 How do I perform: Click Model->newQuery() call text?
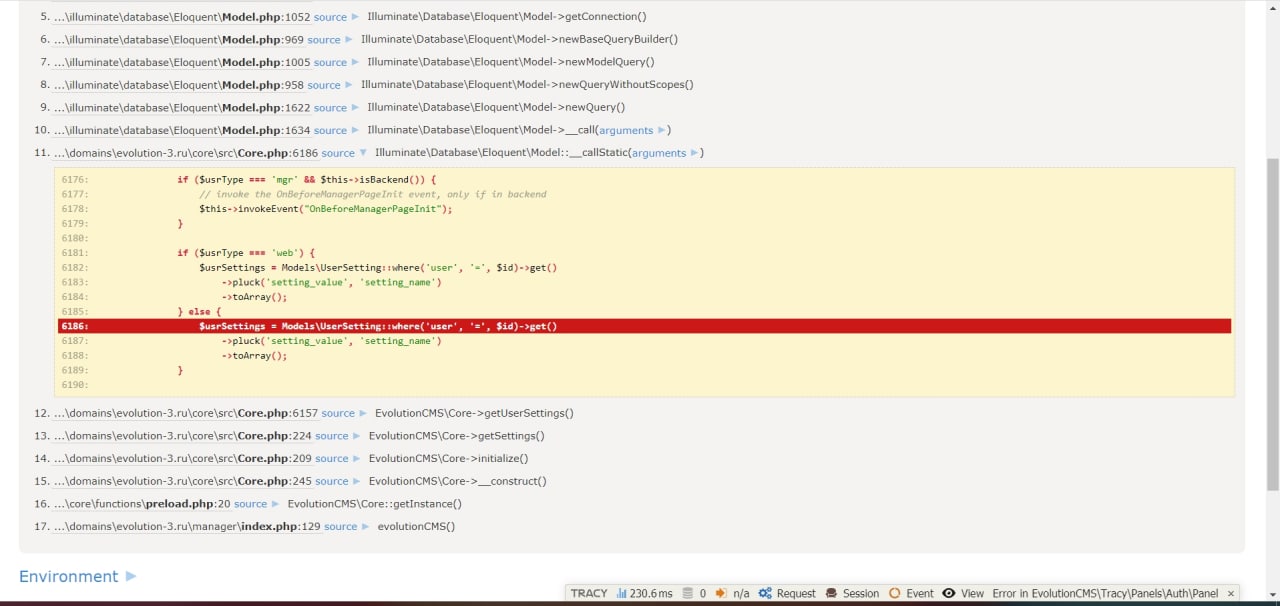[496, 108]
